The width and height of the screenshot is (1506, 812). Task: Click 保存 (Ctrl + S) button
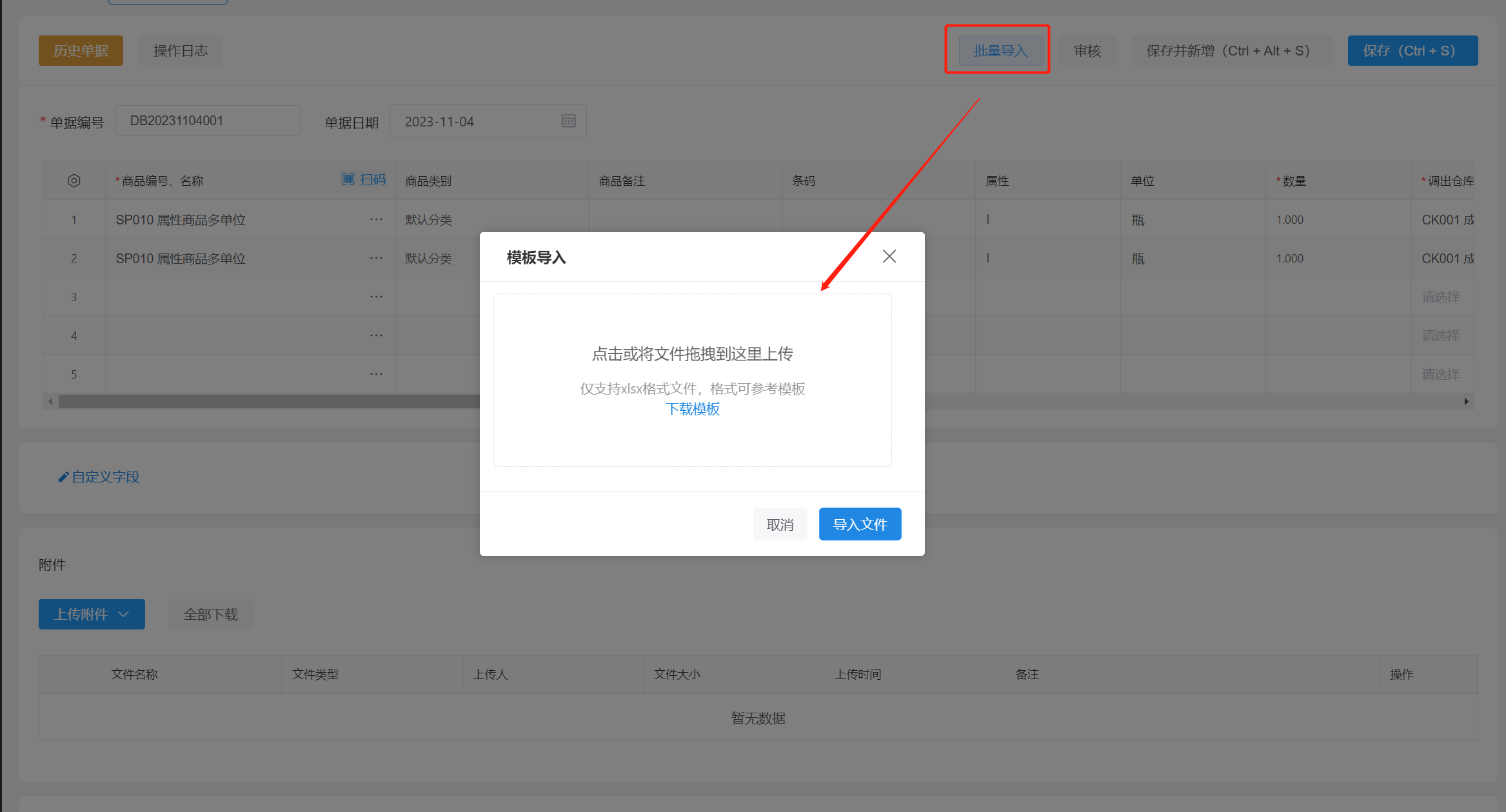[1412, 50]
